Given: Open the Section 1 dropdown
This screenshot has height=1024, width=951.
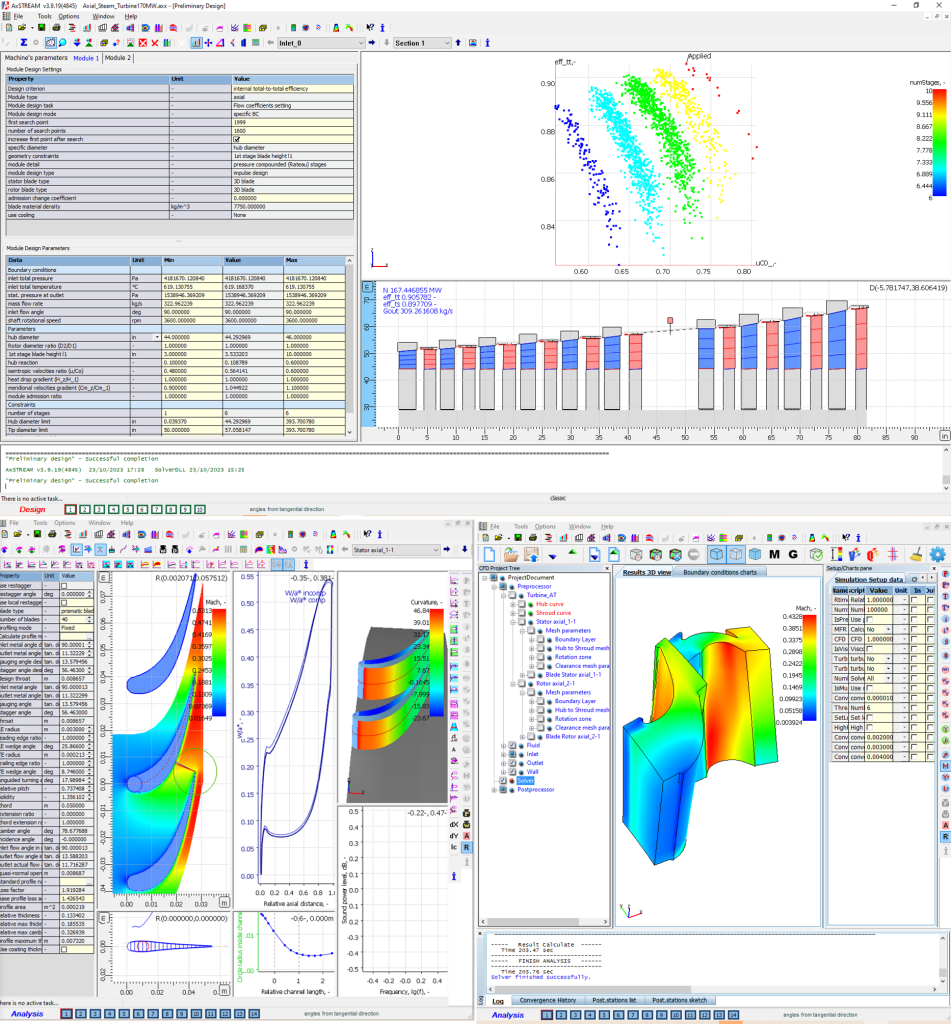Looking at the screenshot, I should click(448, 43).
